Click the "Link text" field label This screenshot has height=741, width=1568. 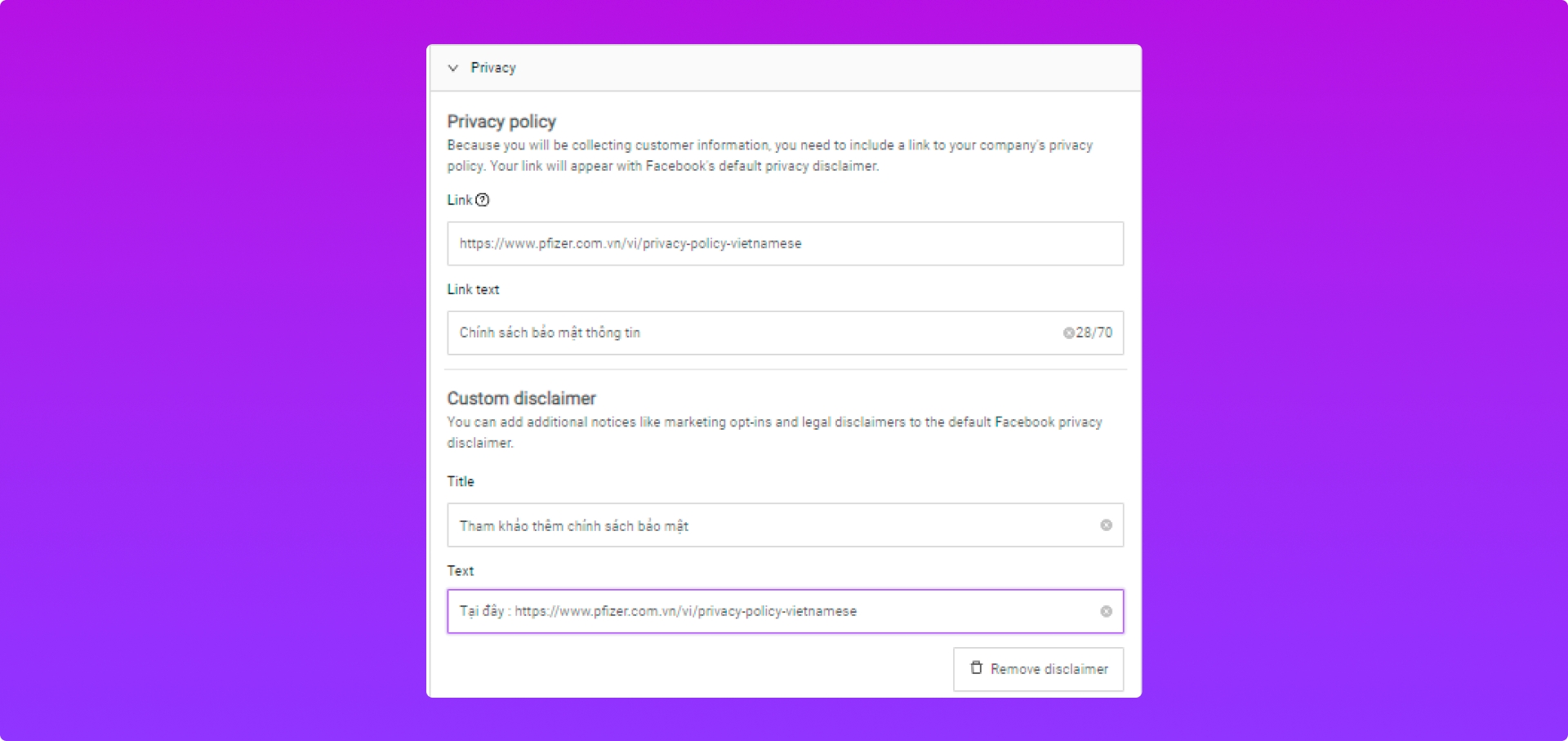pyautogui.click(x=473, y=289)
